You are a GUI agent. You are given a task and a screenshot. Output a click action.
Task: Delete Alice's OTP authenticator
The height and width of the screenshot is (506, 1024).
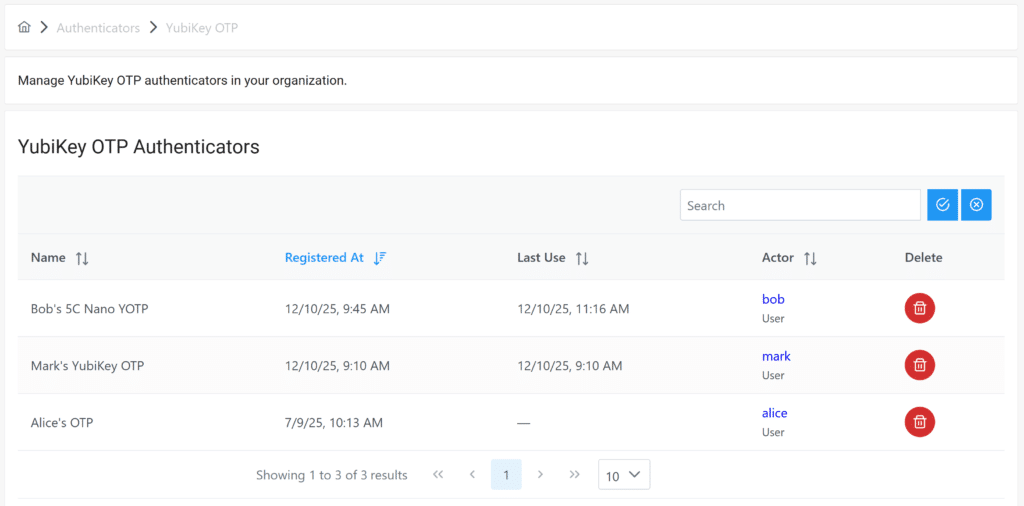click(x=920, y=422)
